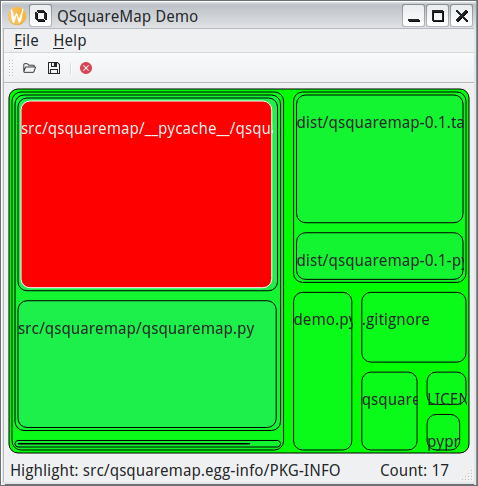Click the toolbar drag handle

tap(11, 68)
